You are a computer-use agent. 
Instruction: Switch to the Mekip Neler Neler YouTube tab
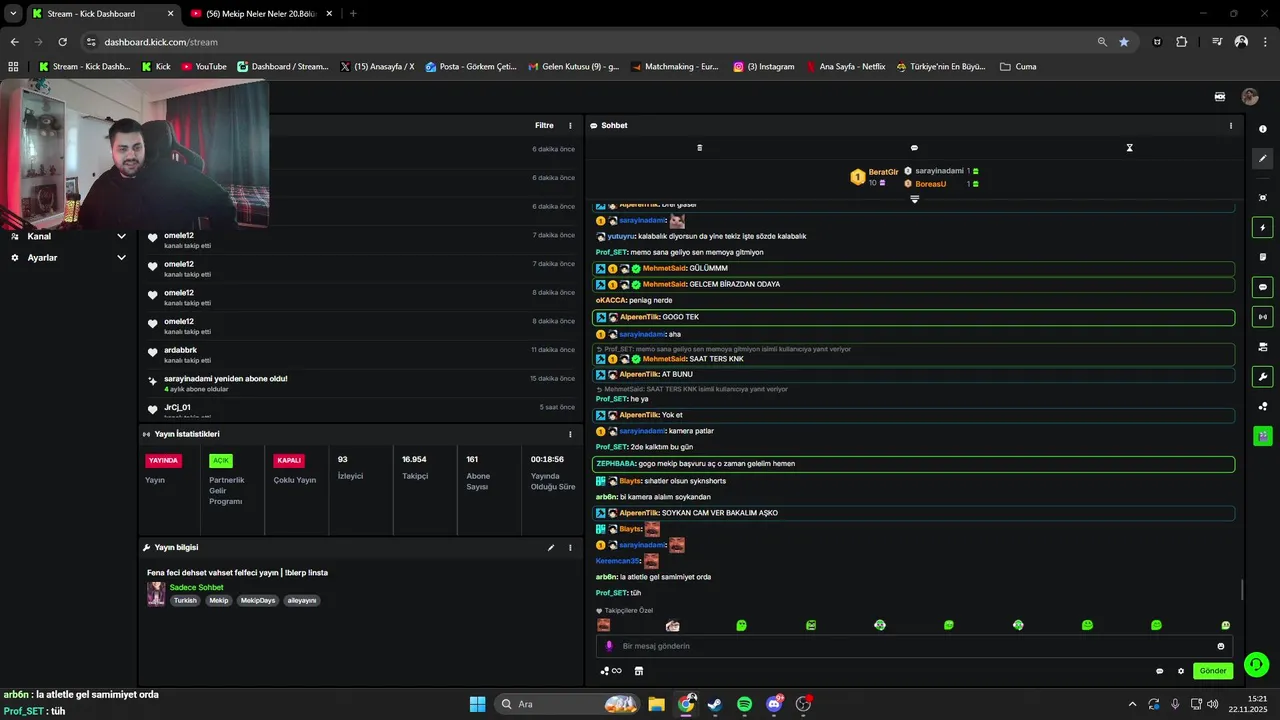click(x=261, y=14)
